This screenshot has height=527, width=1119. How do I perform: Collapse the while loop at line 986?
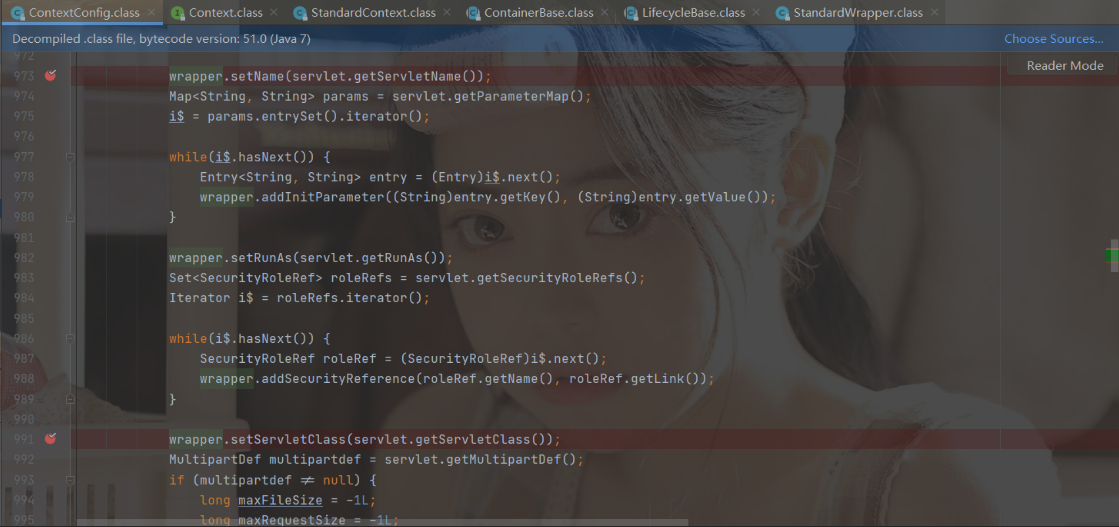[70, 338]
